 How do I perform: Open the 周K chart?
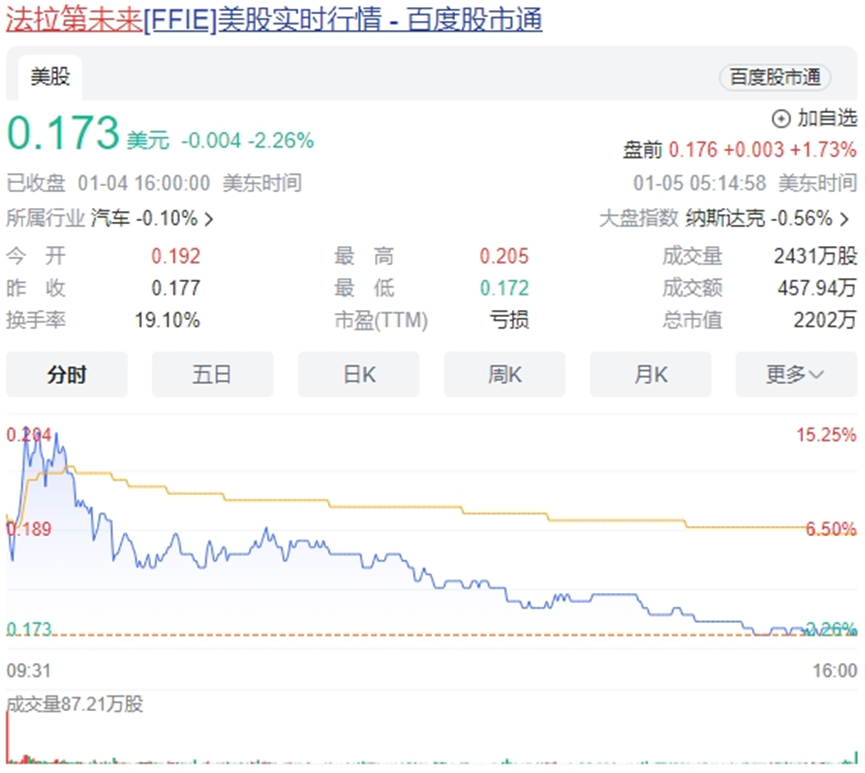[x=504, y=374]
